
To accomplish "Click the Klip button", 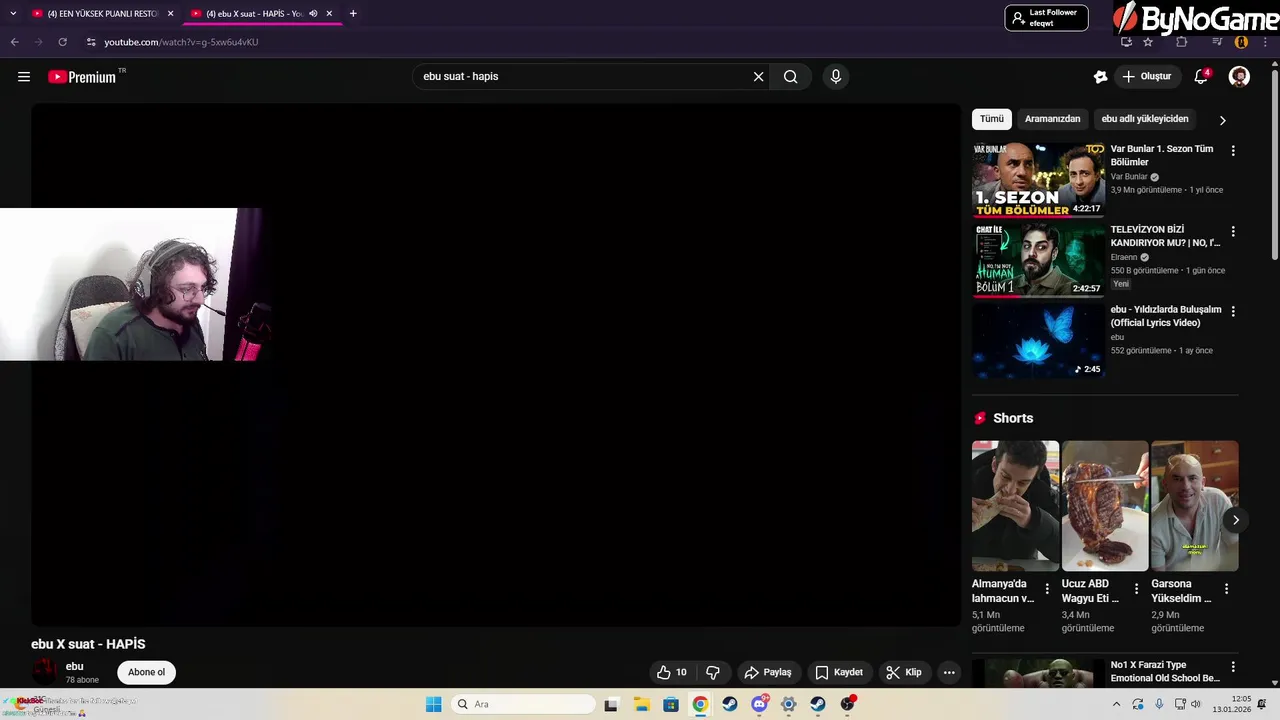I will tap(903, 672).
